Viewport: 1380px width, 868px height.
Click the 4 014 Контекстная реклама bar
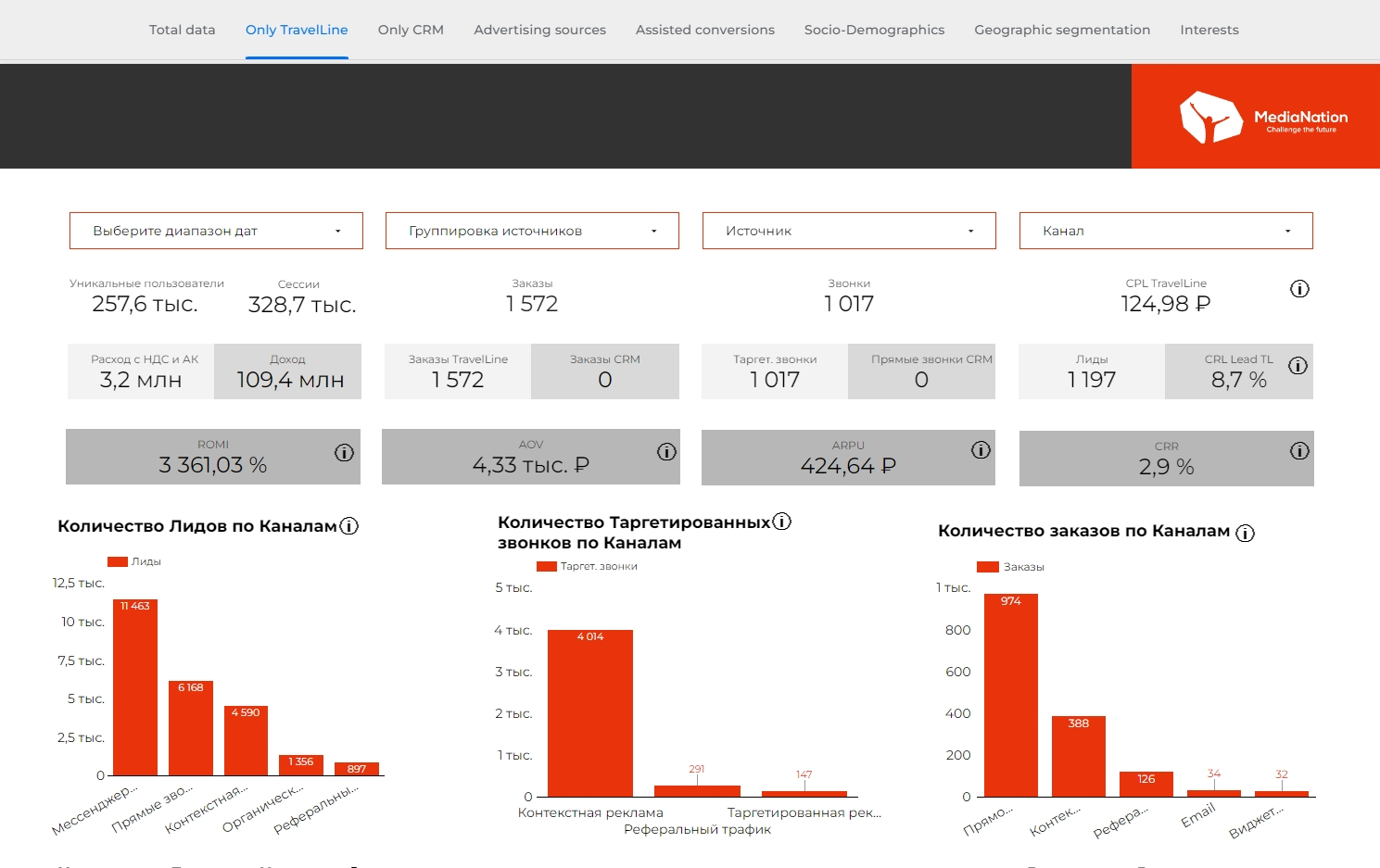click(590, 713)
